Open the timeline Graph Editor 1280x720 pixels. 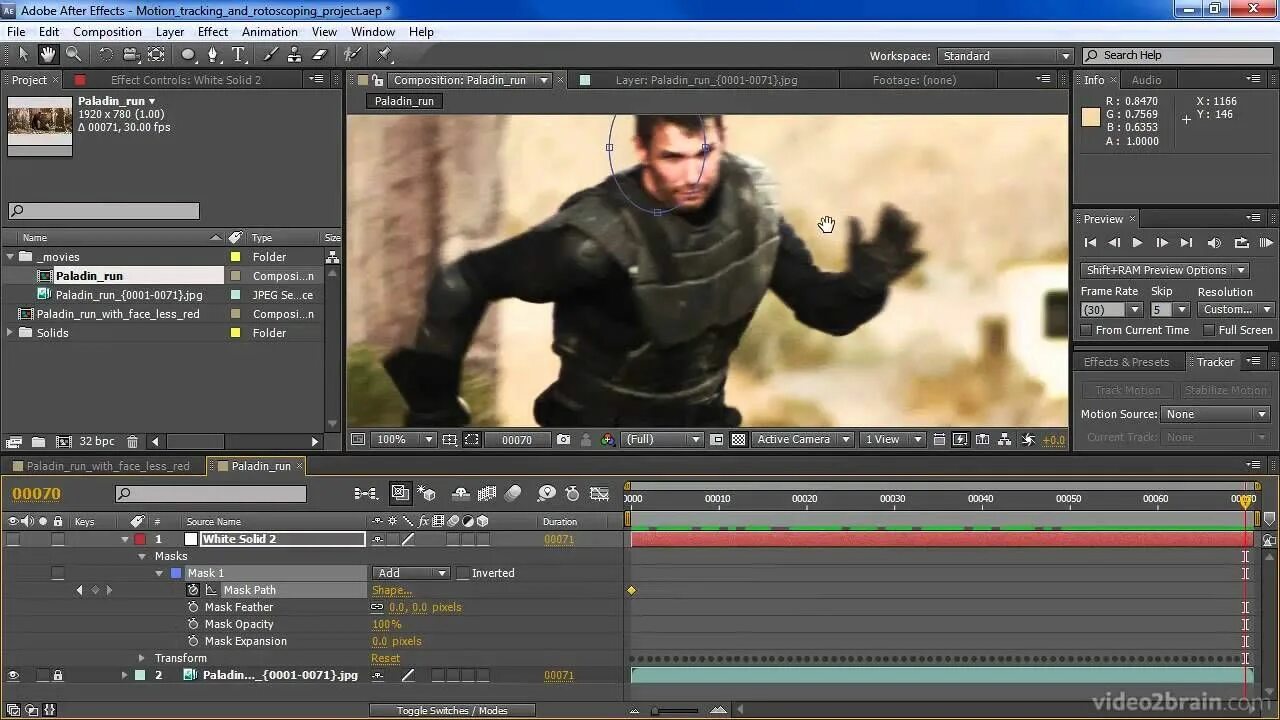(600, 493)
